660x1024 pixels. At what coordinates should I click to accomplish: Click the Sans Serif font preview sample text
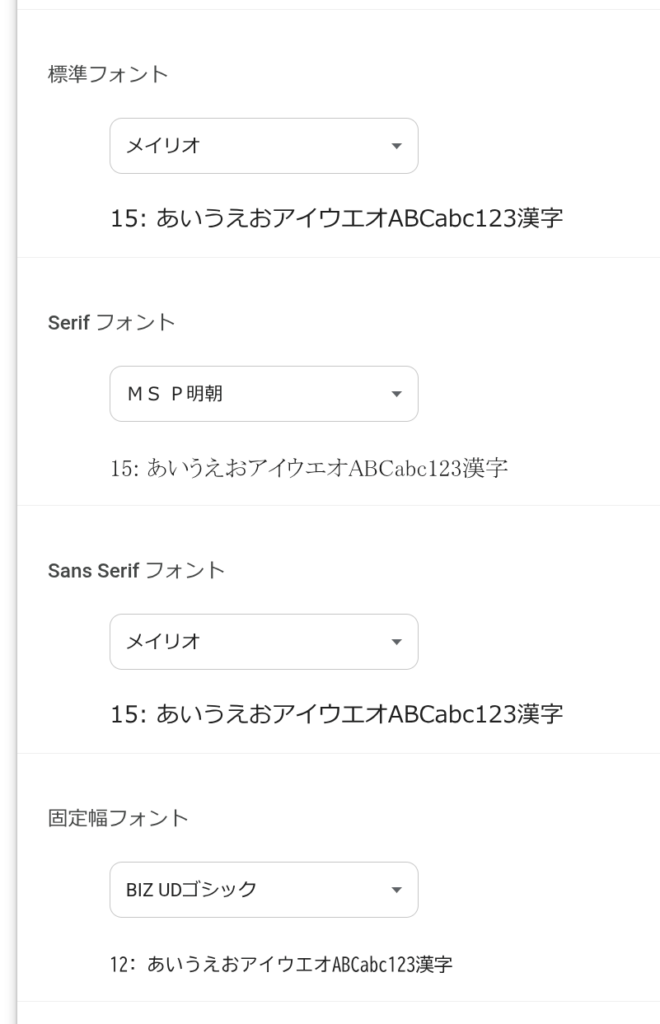point(336,714)
